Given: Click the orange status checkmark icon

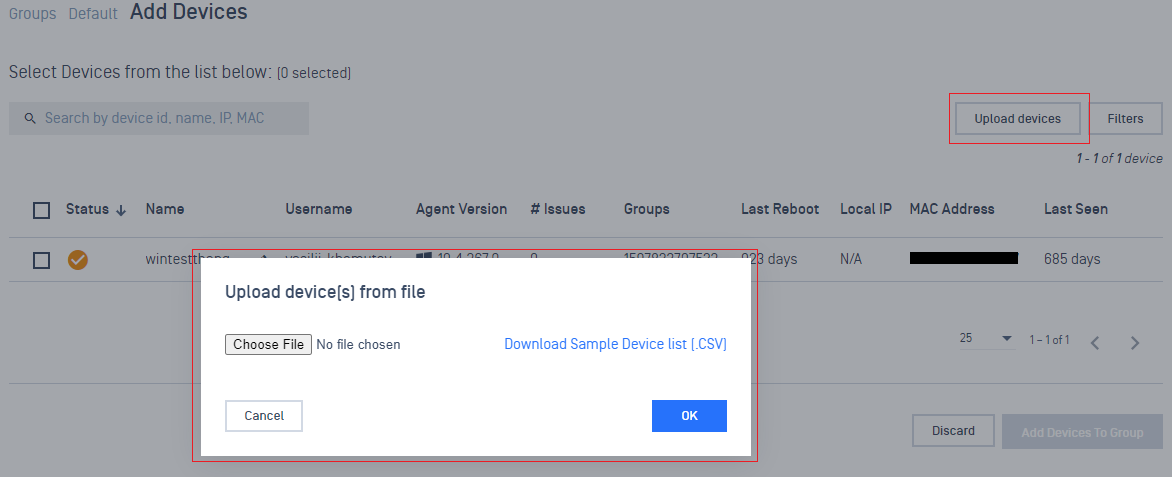Looking at the screenshot, I should pos(78,259).
